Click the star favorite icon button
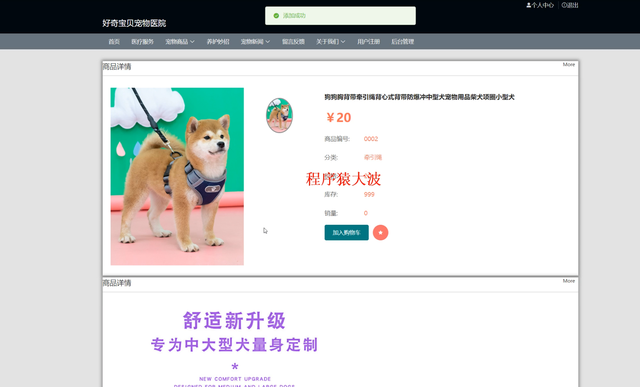 coord(380,233)
